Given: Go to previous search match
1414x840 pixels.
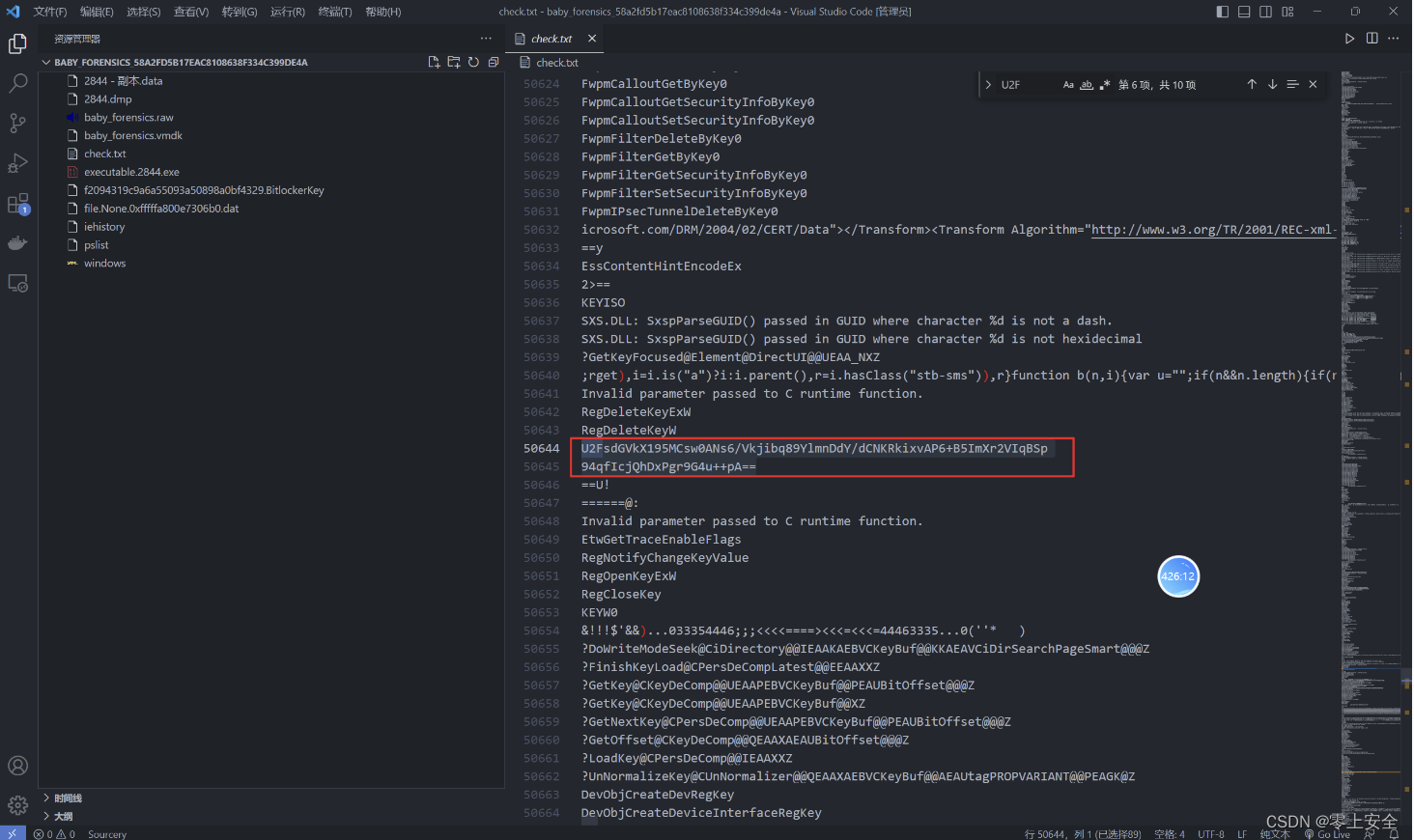Looking at the screenshot, I should pyautogui.click(x=1252, y=85).
